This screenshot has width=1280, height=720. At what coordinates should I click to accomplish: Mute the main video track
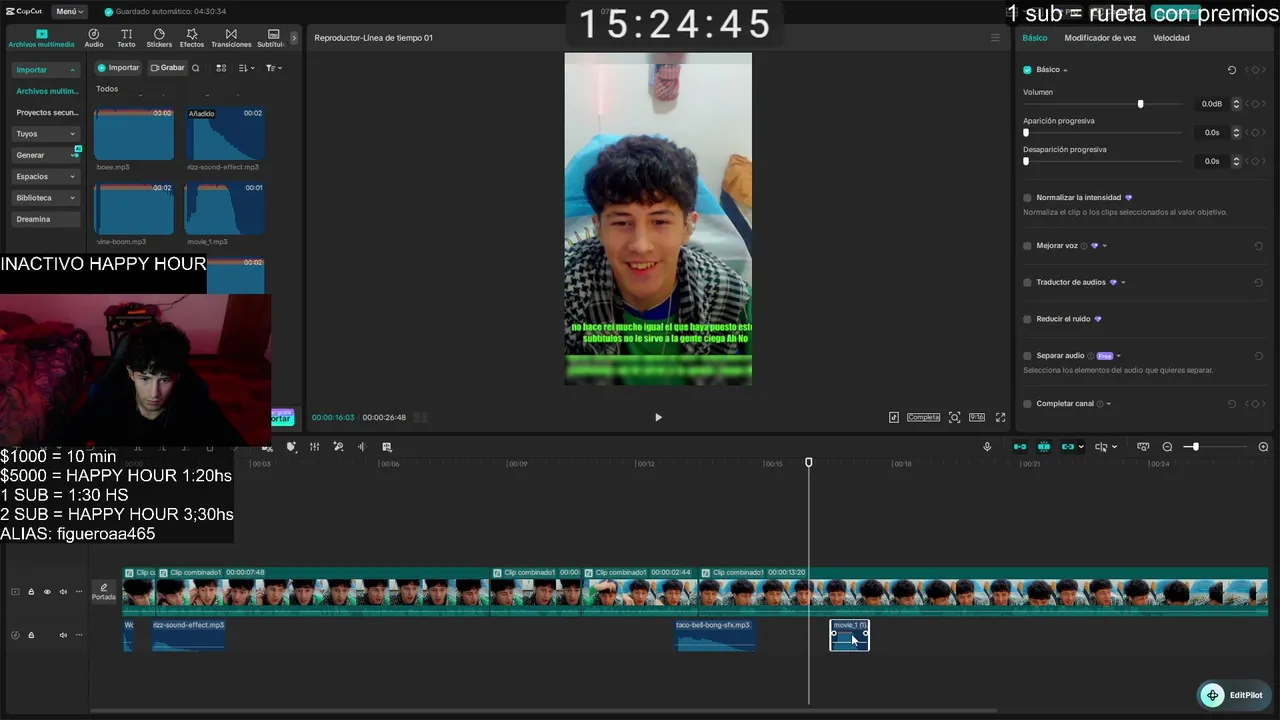pos(63,592)
